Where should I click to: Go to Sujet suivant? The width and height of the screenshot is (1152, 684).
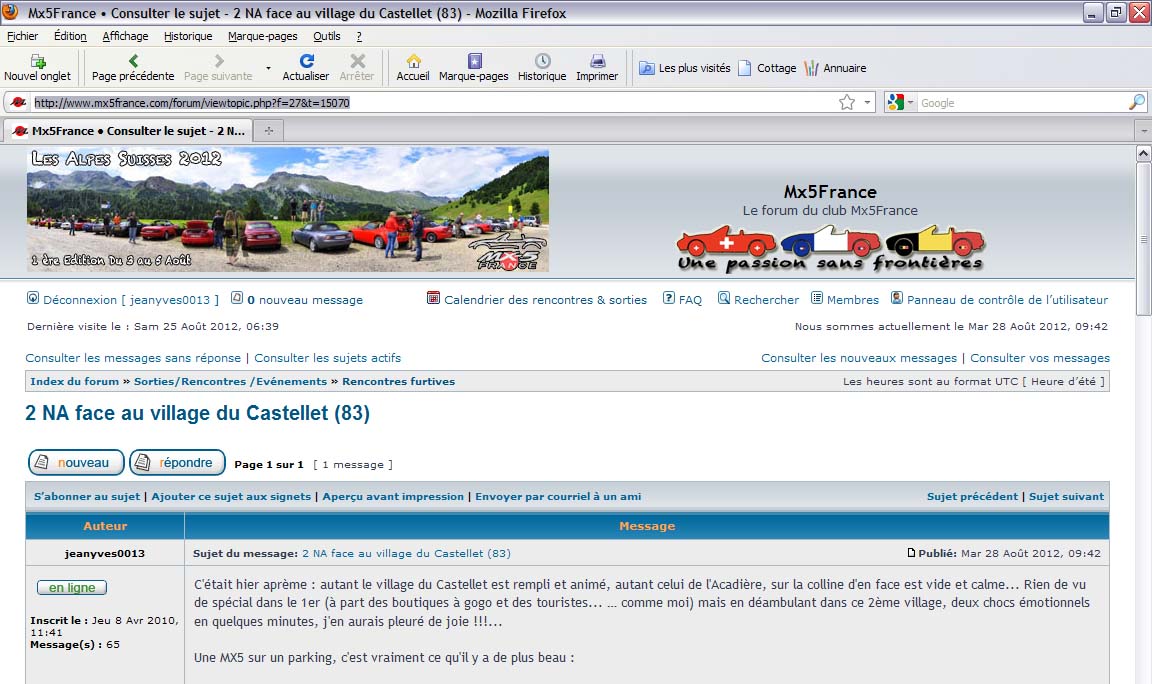pos(1066,496)
